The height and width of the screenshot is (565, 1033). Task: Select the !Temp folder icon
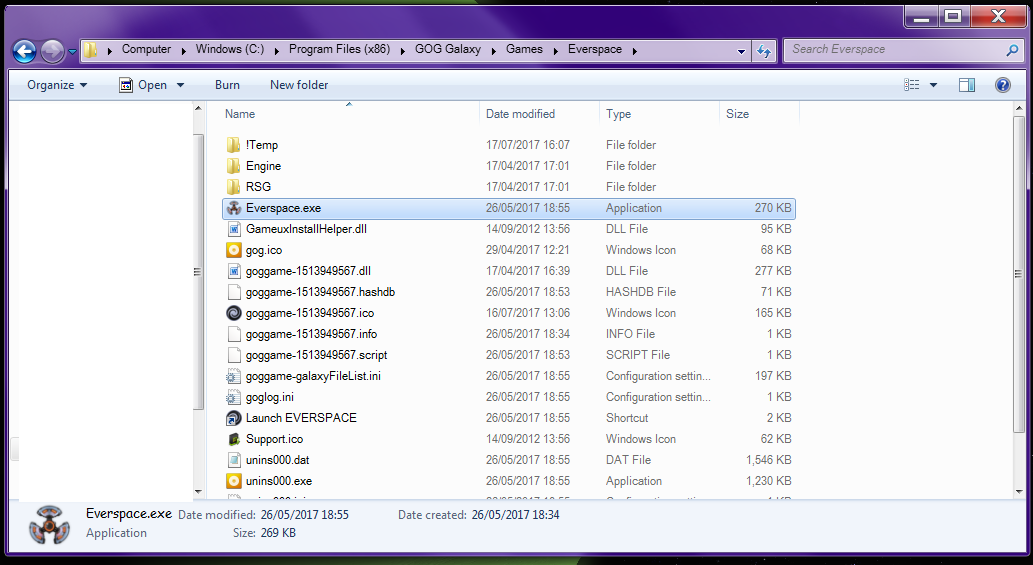click(233, 145)
